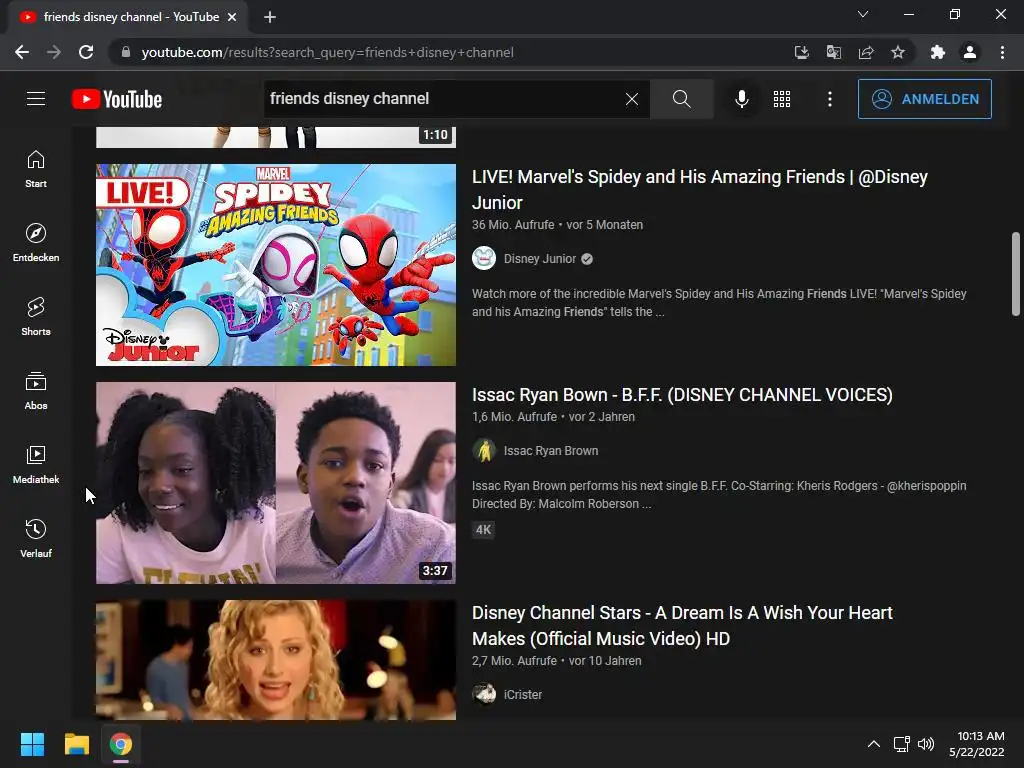The height and width of the screenshot is (768, 1024).
Task: Click '36 Mio. Aufrufe' metadata text
Action: [513, 225]
